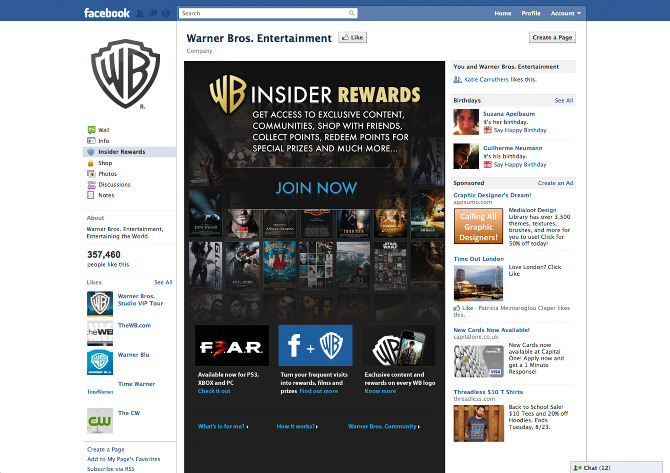
Task: Click the Time Warner logo thumbnail
Action: (x=100, y=391)
